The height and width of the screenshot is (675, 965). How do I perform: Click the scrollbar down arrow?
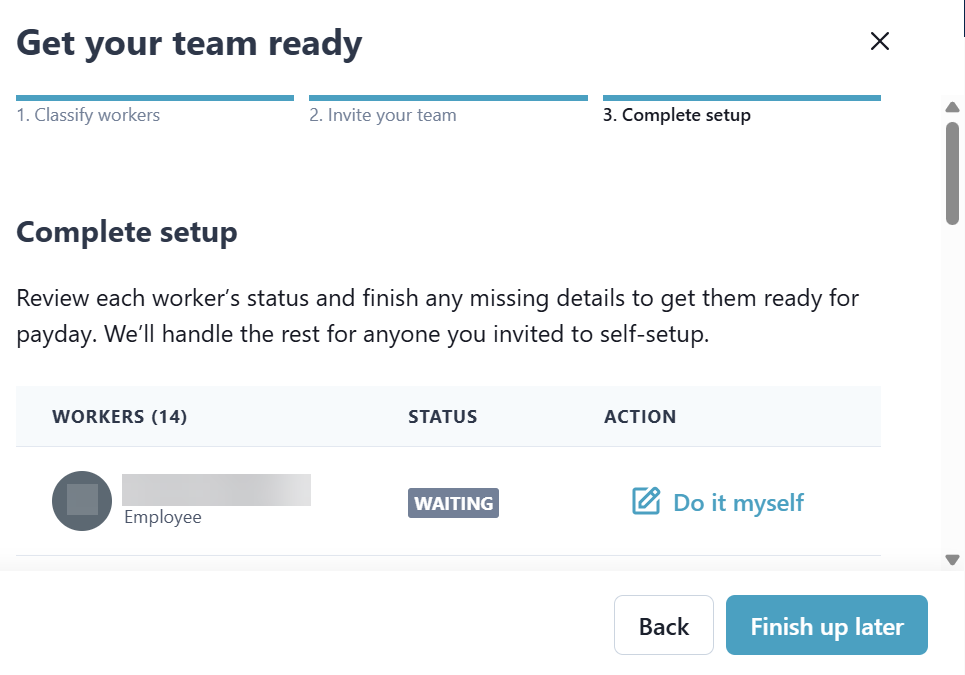tap(952, 560)
